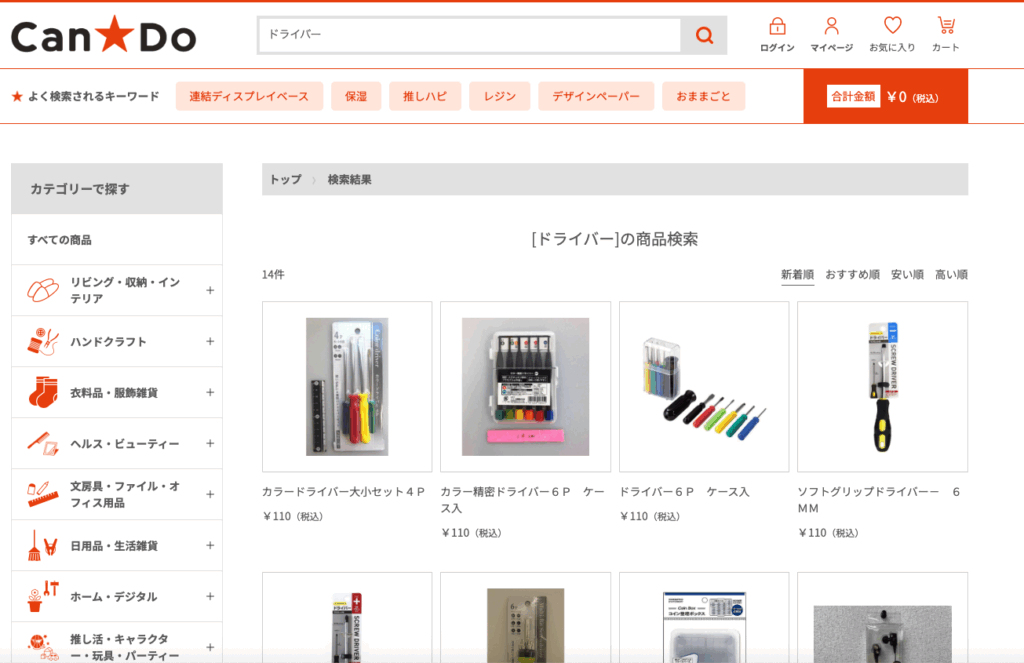Expand リビング・収納・インテリア category
Image resolution: width=1024 pixels, height=663 pixels.
(210, 290)
